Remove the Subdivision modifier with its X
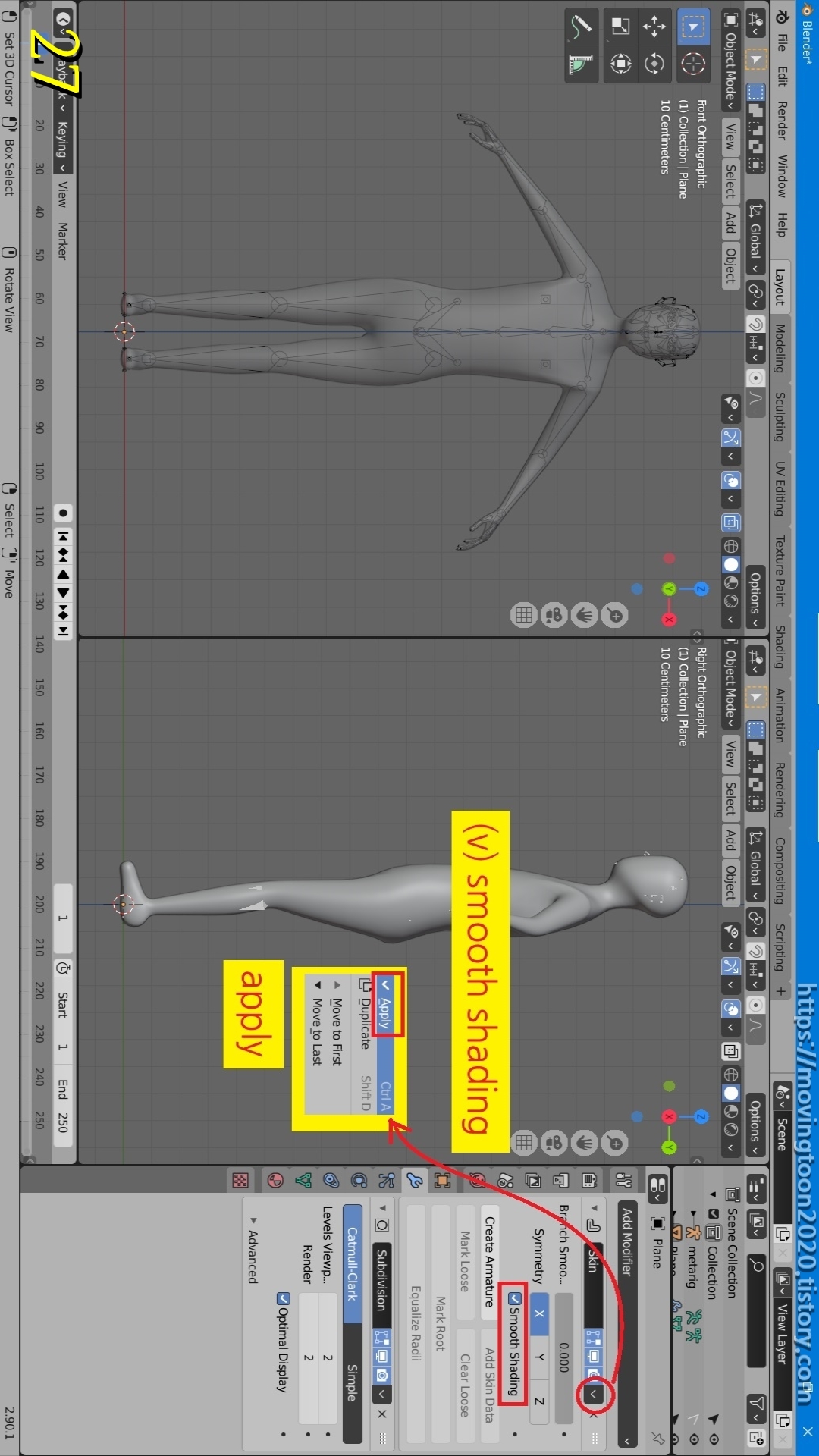 pos(382,1414)
